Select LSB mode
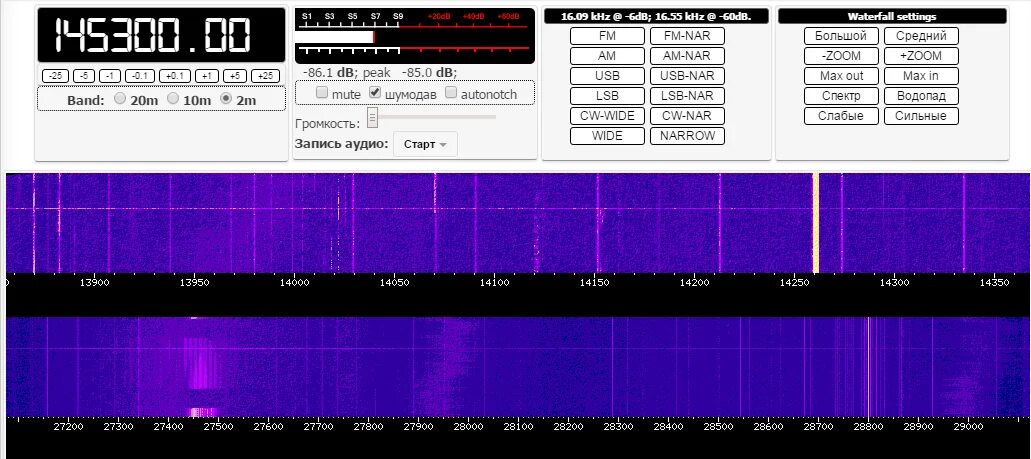The image size is (1031, 459). click(607, 96)
